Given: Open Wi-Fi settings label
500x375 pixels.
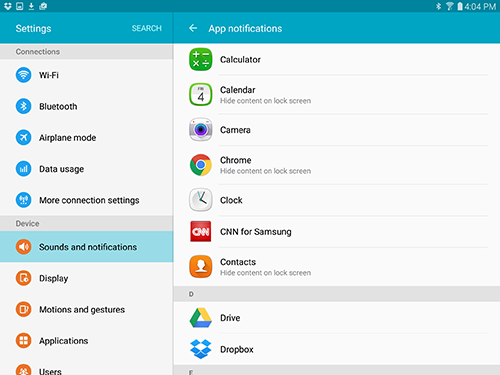Looking at the screenshot, I should pyautogui.click(x=49, y=75).
